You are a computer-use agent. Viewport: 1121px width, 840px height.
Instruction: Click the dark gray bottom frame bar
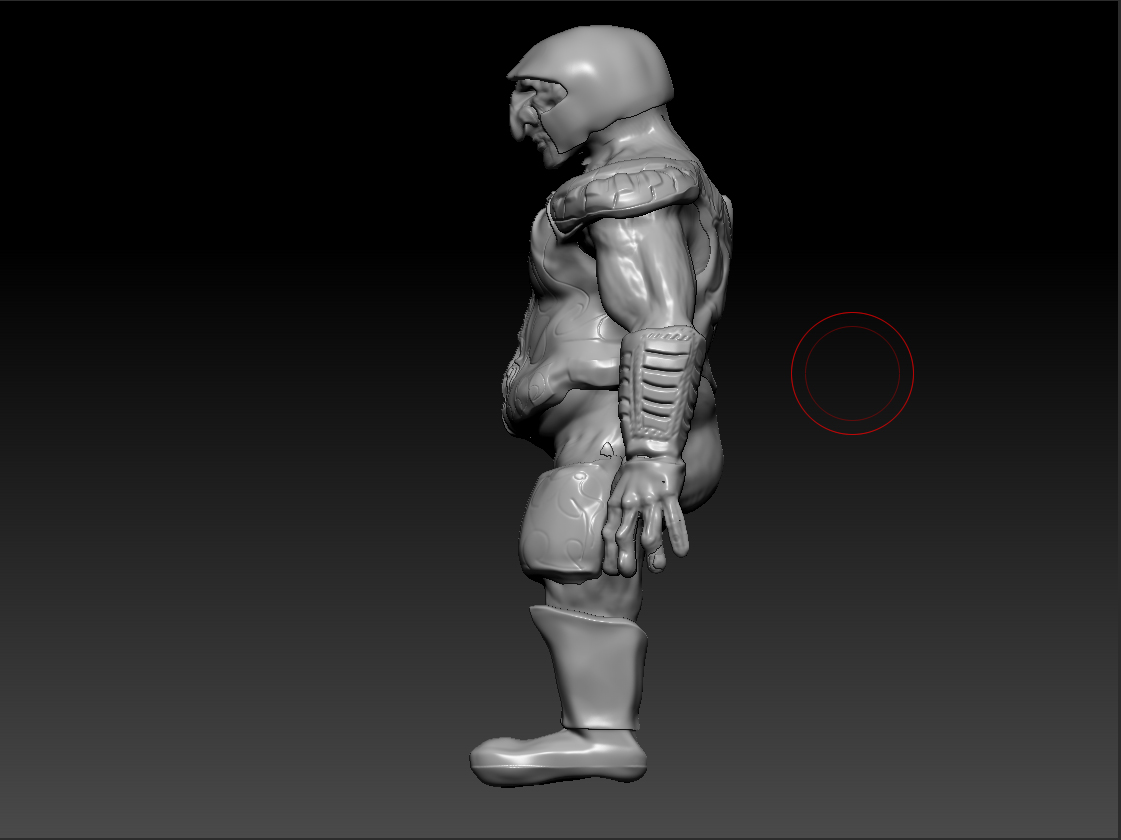click(560, 832)
